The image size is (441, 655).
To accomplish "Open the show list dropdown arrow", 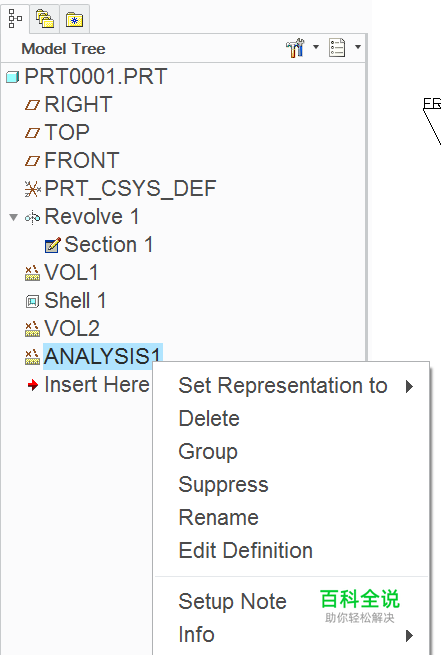I will pyautogui.click(x=357, y=47).
